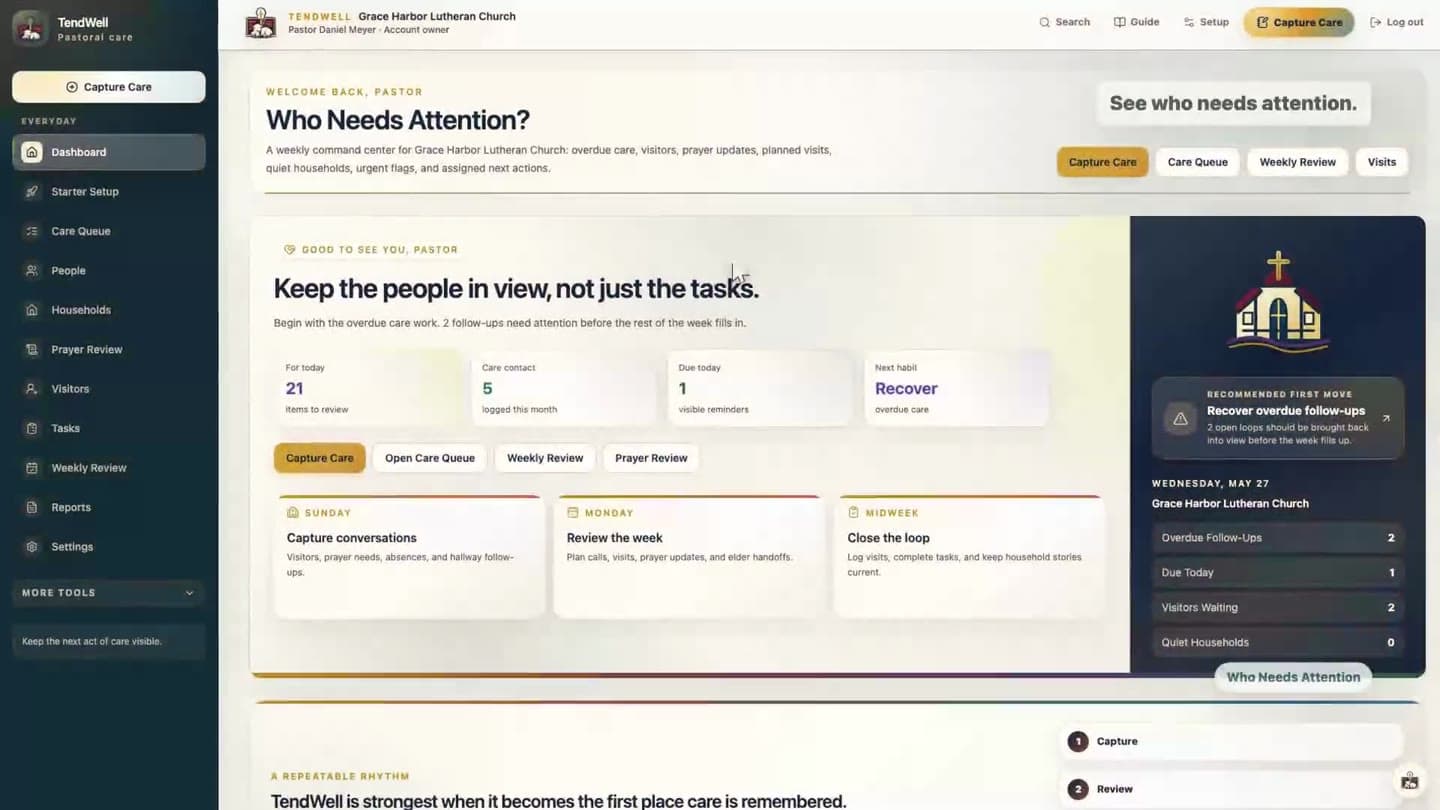Click the Search magnifier icon in header
This screenshot has height=810, width=1440.
click(x=1044, y=22)
